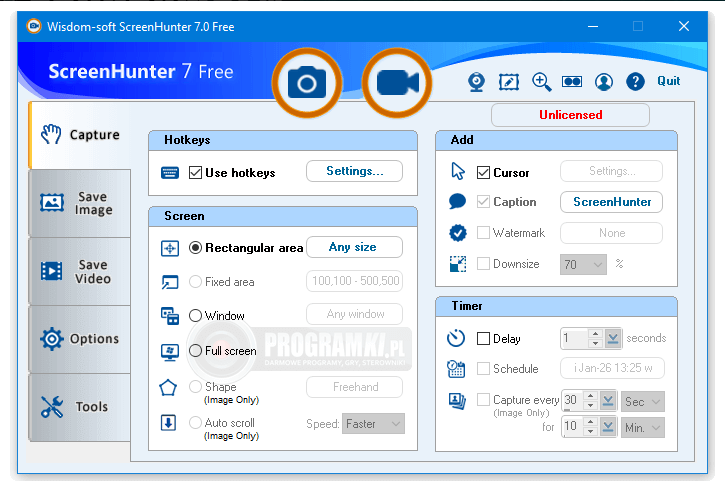Click the Delay spinner up arrow
The image size is (725, 490).
coord(596,334)
